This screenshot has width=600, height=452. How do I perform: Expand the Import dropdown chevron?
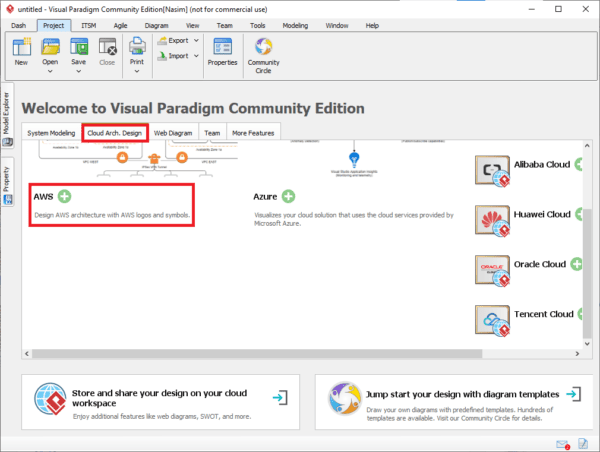196,56
